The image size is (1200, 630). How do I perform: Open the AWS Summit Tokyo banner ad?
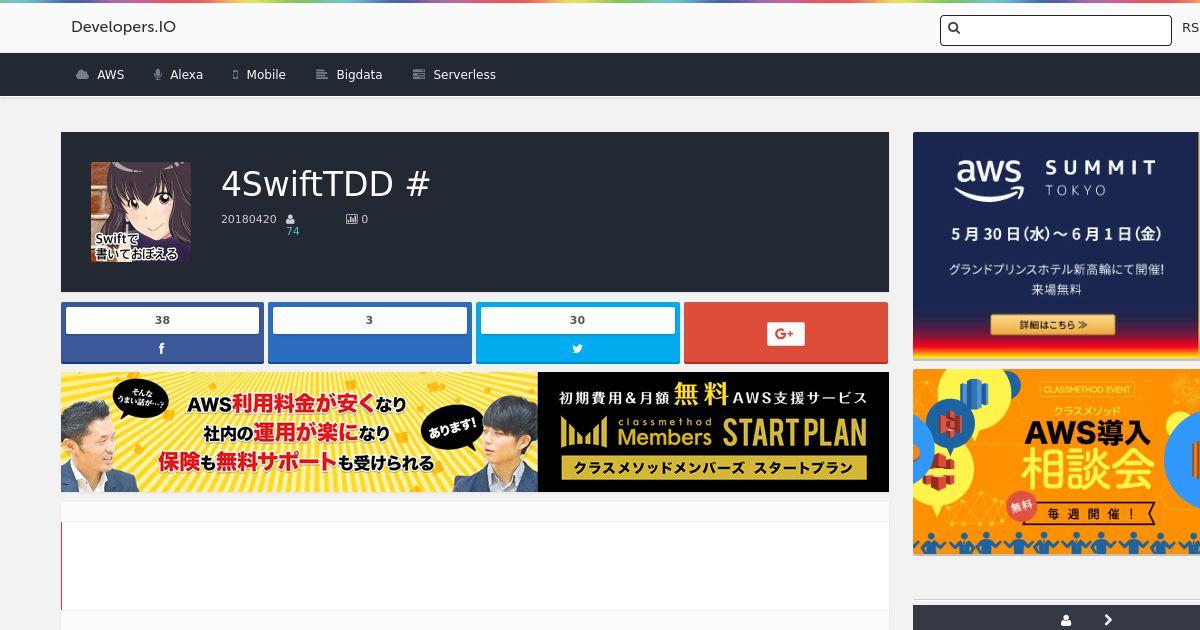pyautogui.click(x=1056, y=246)
